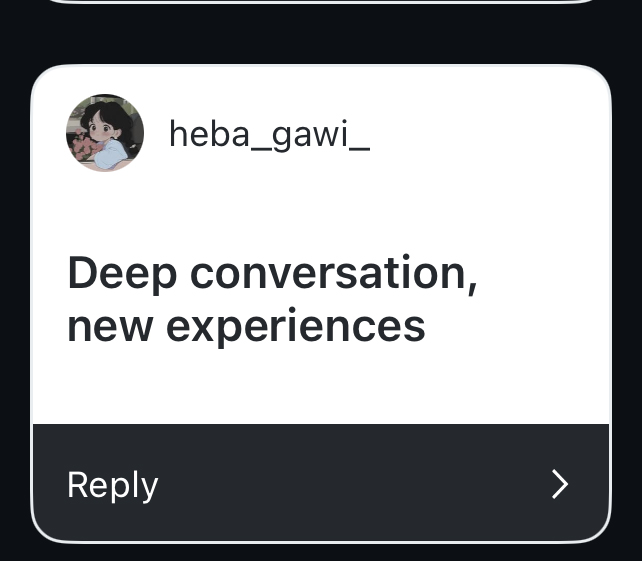Tap the dark Reply bar
The width and height of the screenshot is (642, 561).
tap(320, 484)
